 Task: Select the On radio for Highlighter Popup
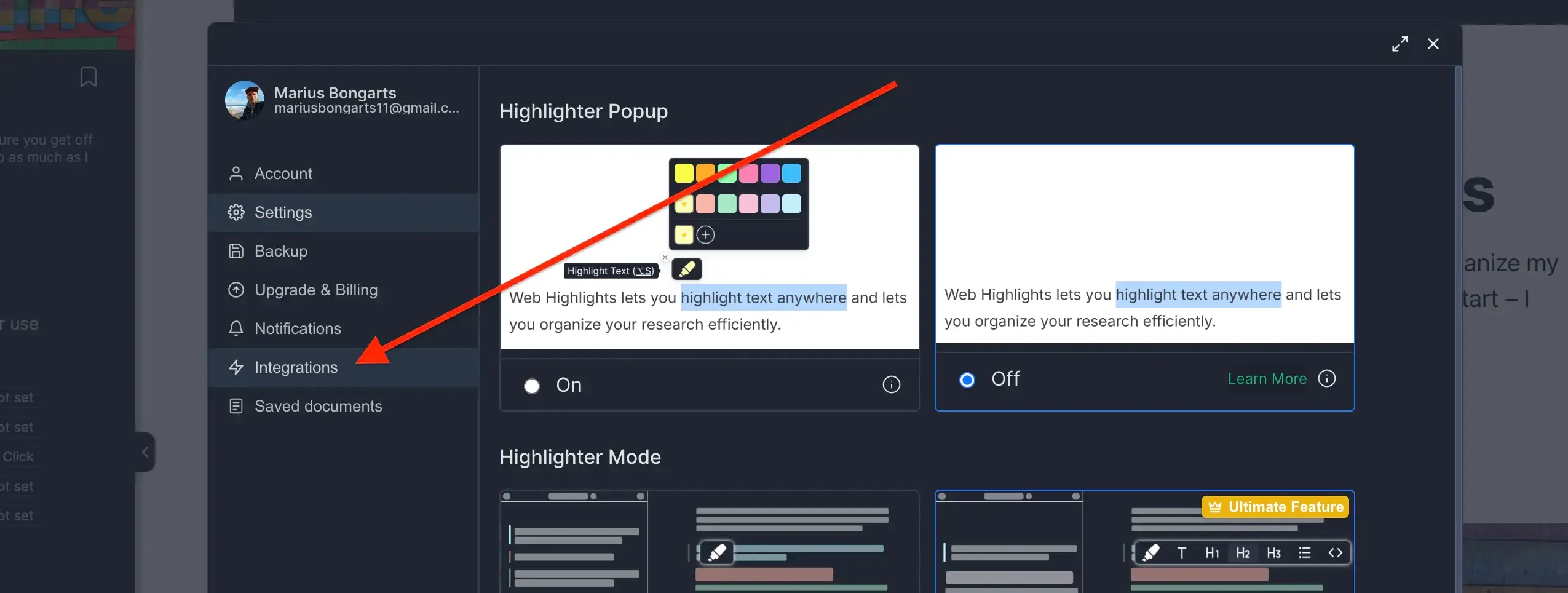pos(532,386)
